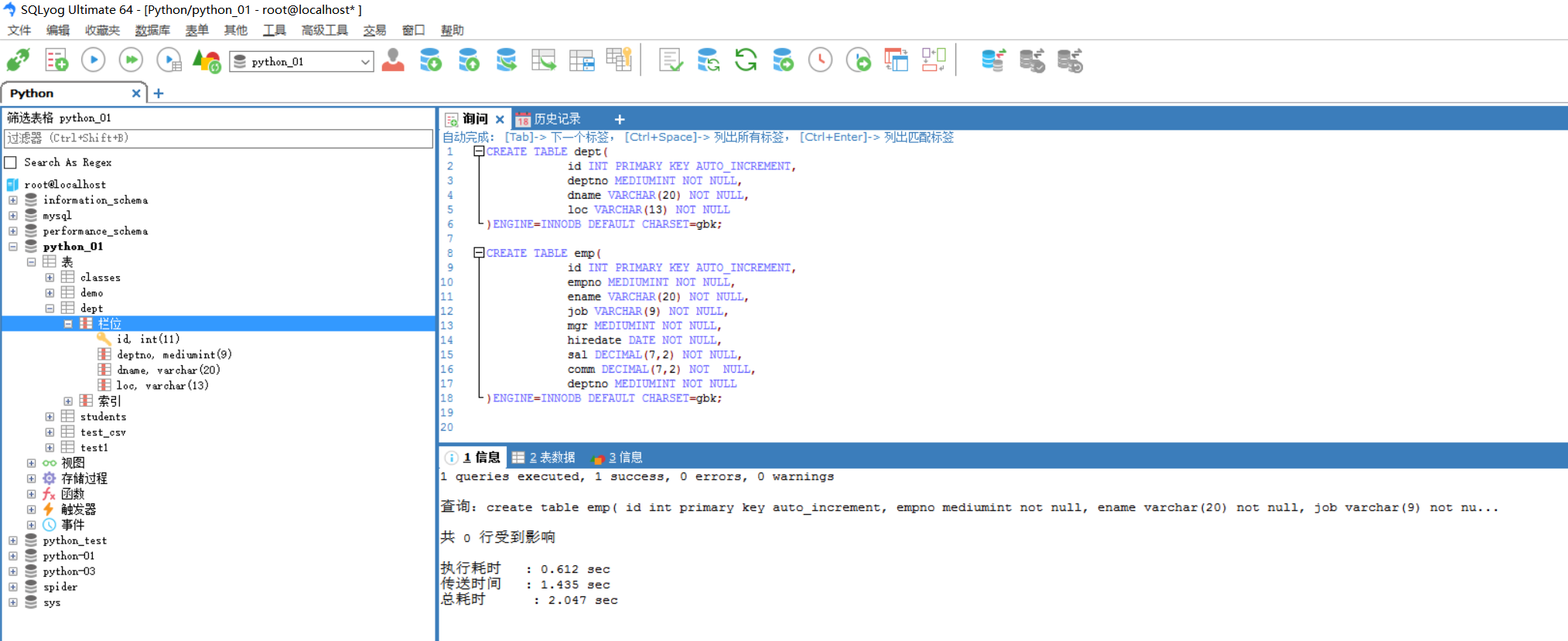Click the table filter input field

(218, 138)
